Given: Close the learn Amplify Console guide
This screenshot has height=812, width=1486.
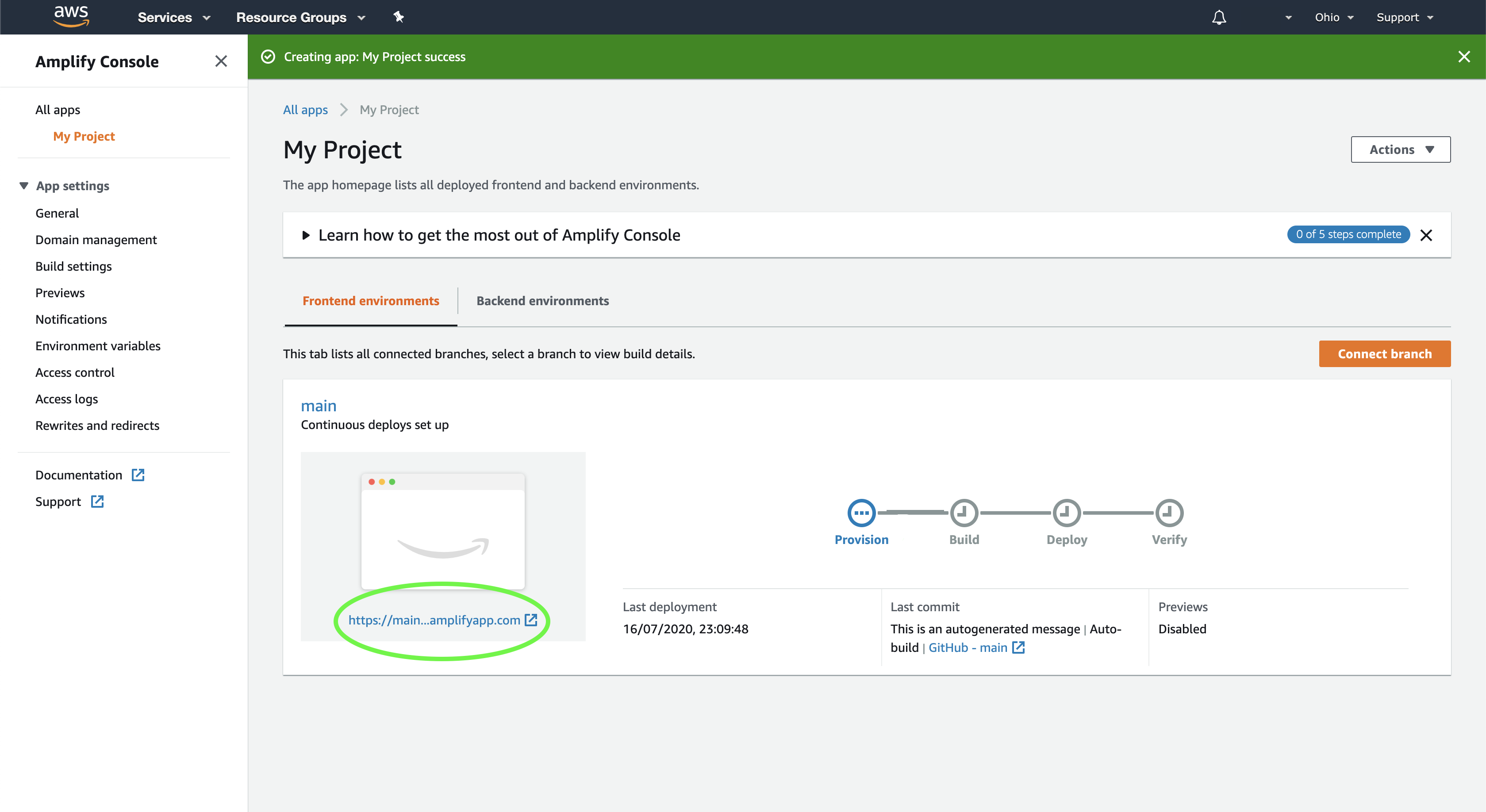Looking at the screenshot, I should (x=1428, y=234).
